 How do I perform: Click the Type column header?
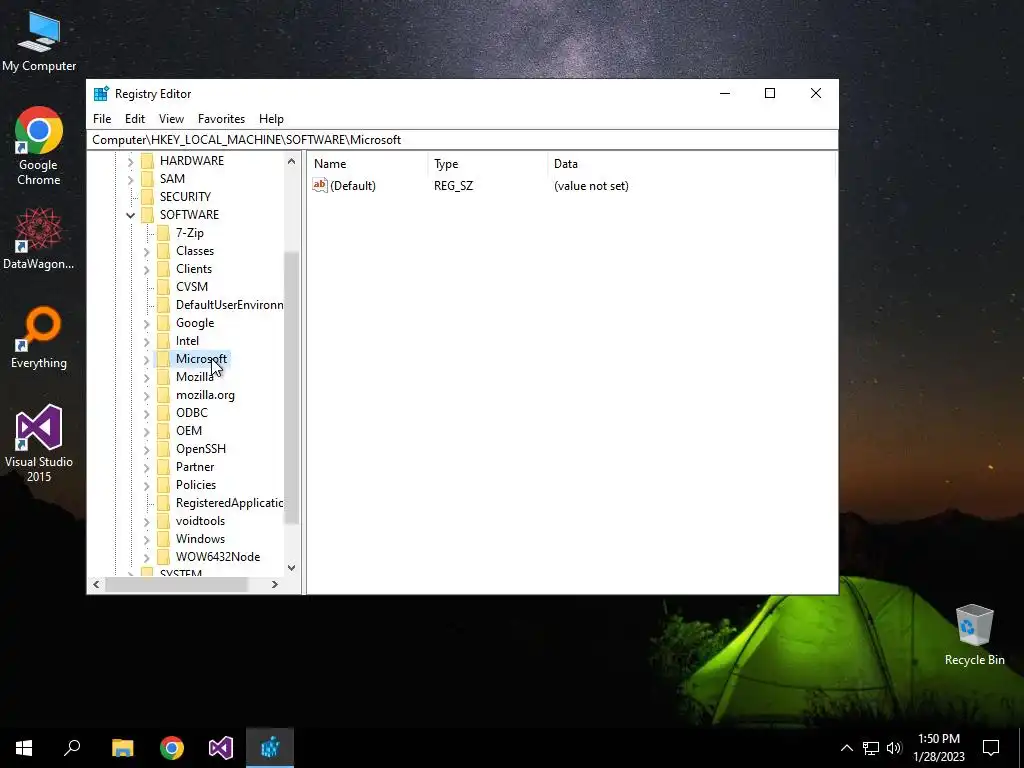tap(488, 164)
